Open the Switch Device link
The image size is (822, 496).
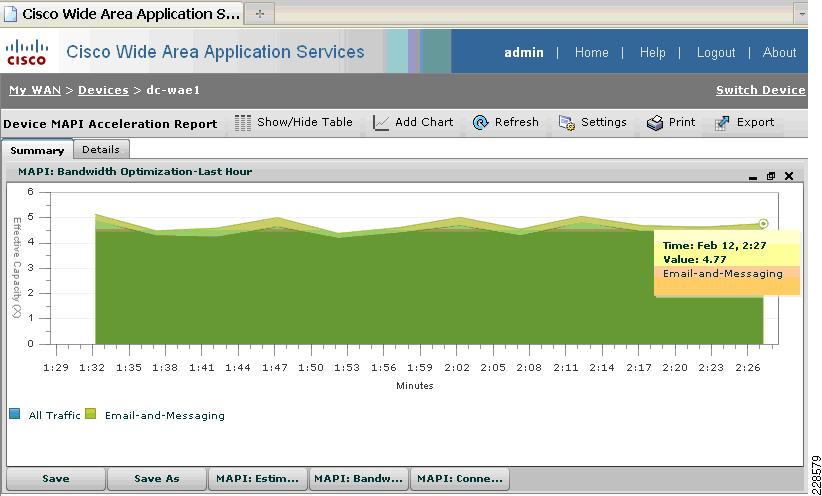click(x=761, y=90)
